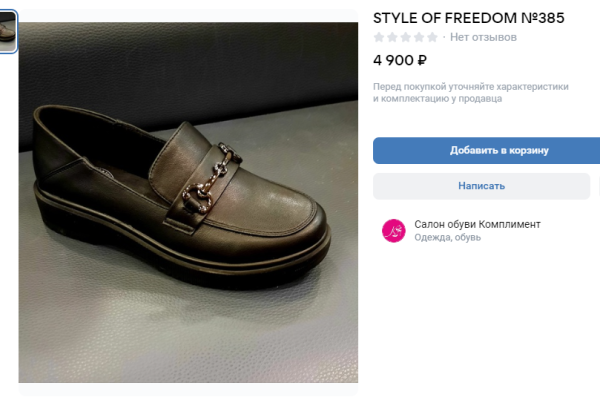Click the pink Салон обуви Комплимент avatar

coord(393,231)
